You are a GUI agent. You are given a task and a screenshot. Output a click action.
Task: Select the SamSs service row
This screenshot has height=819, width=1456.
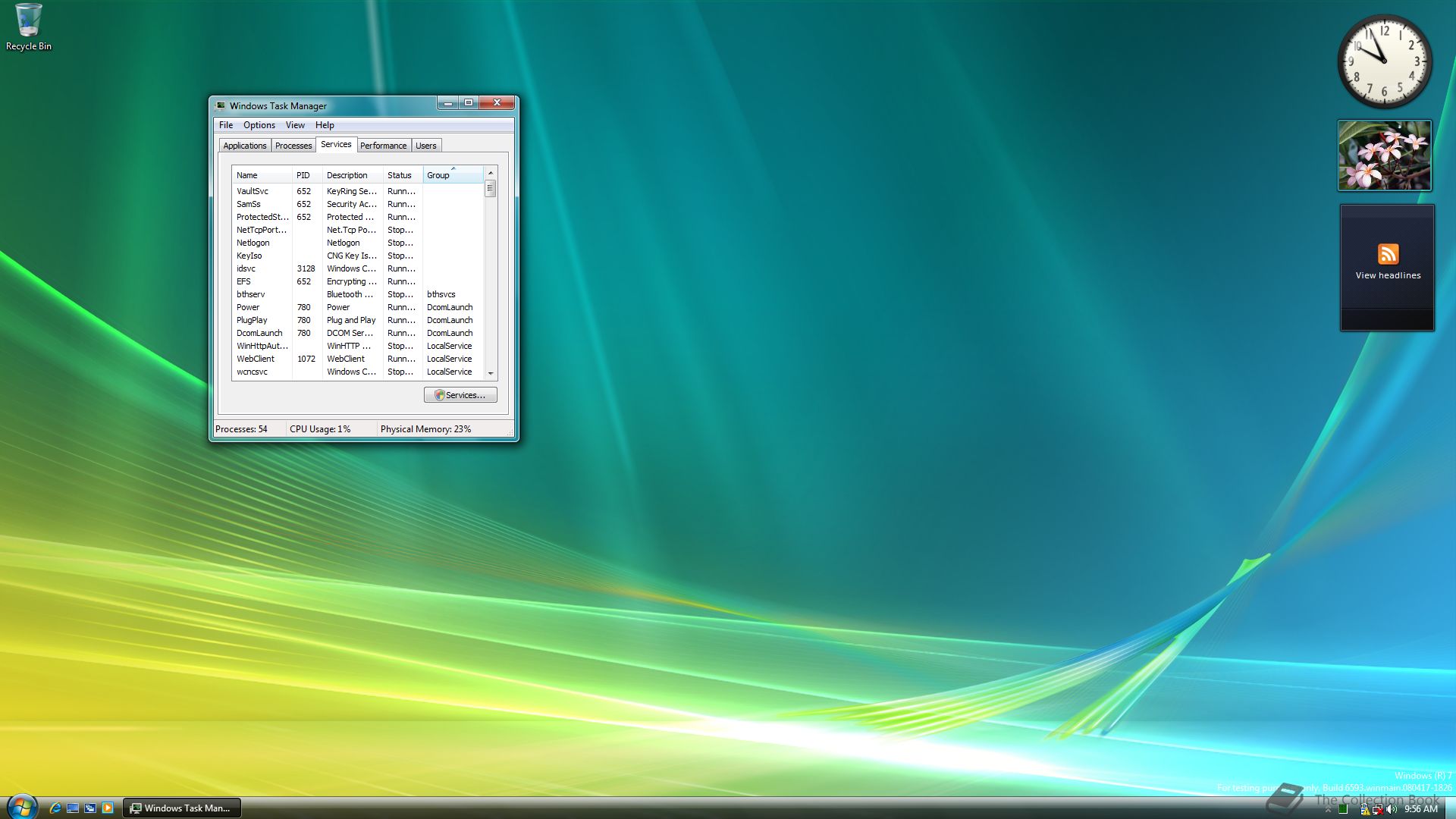[358, 204]
